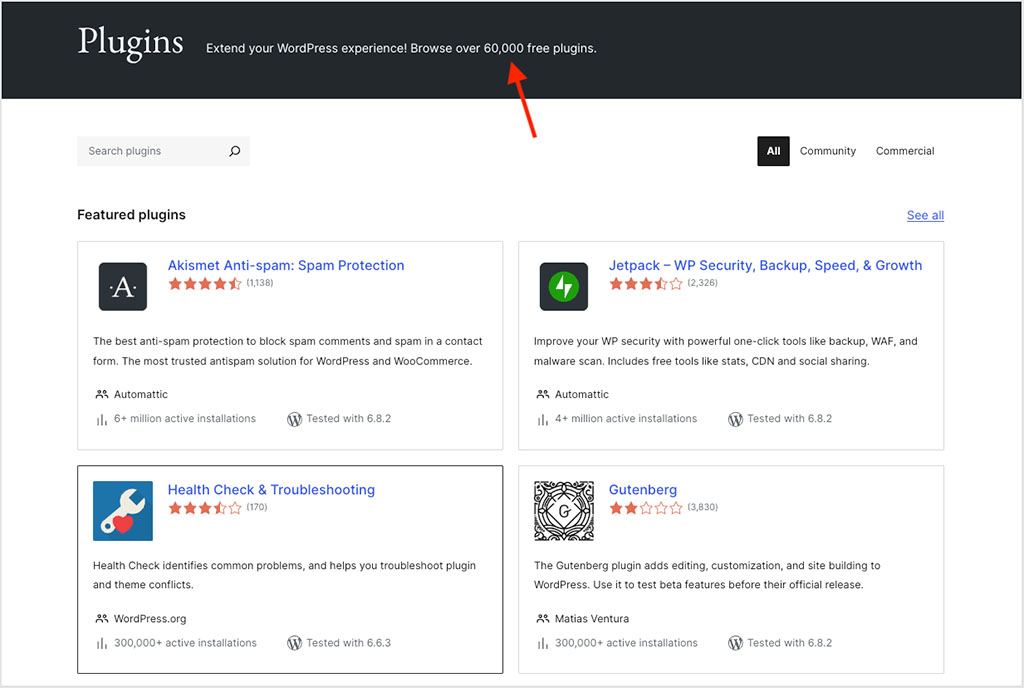Open the Health Check wrench icon
Image resolution: width=1024 pixels, height=688 pixels.
pyautogui.click(x=123, y=511)
